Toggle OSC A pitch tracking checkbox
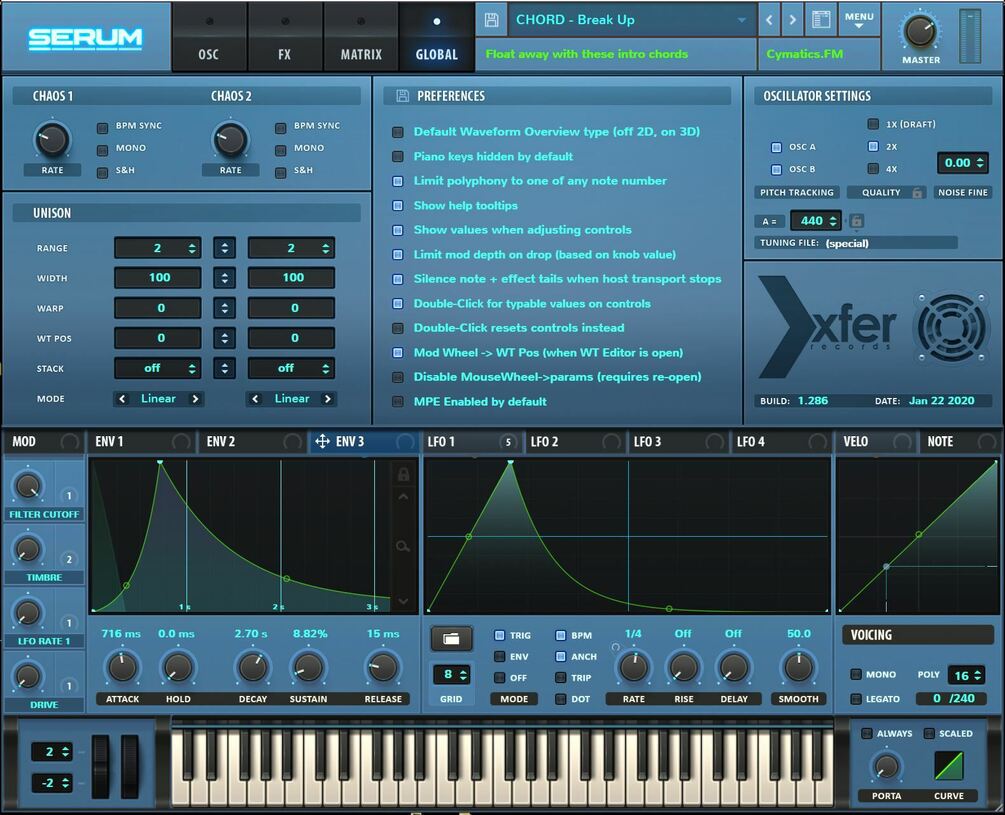Screen dimensions: 1005x815 point(776,147)
